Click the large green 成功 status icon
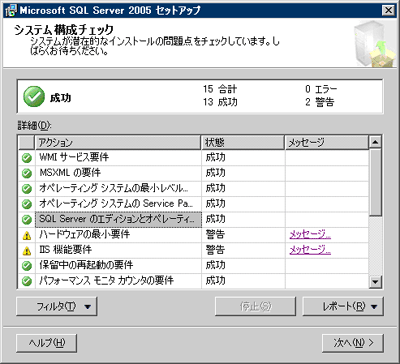Image resolution: width=400 pixels, height=364 pixels. coord(34,96)
